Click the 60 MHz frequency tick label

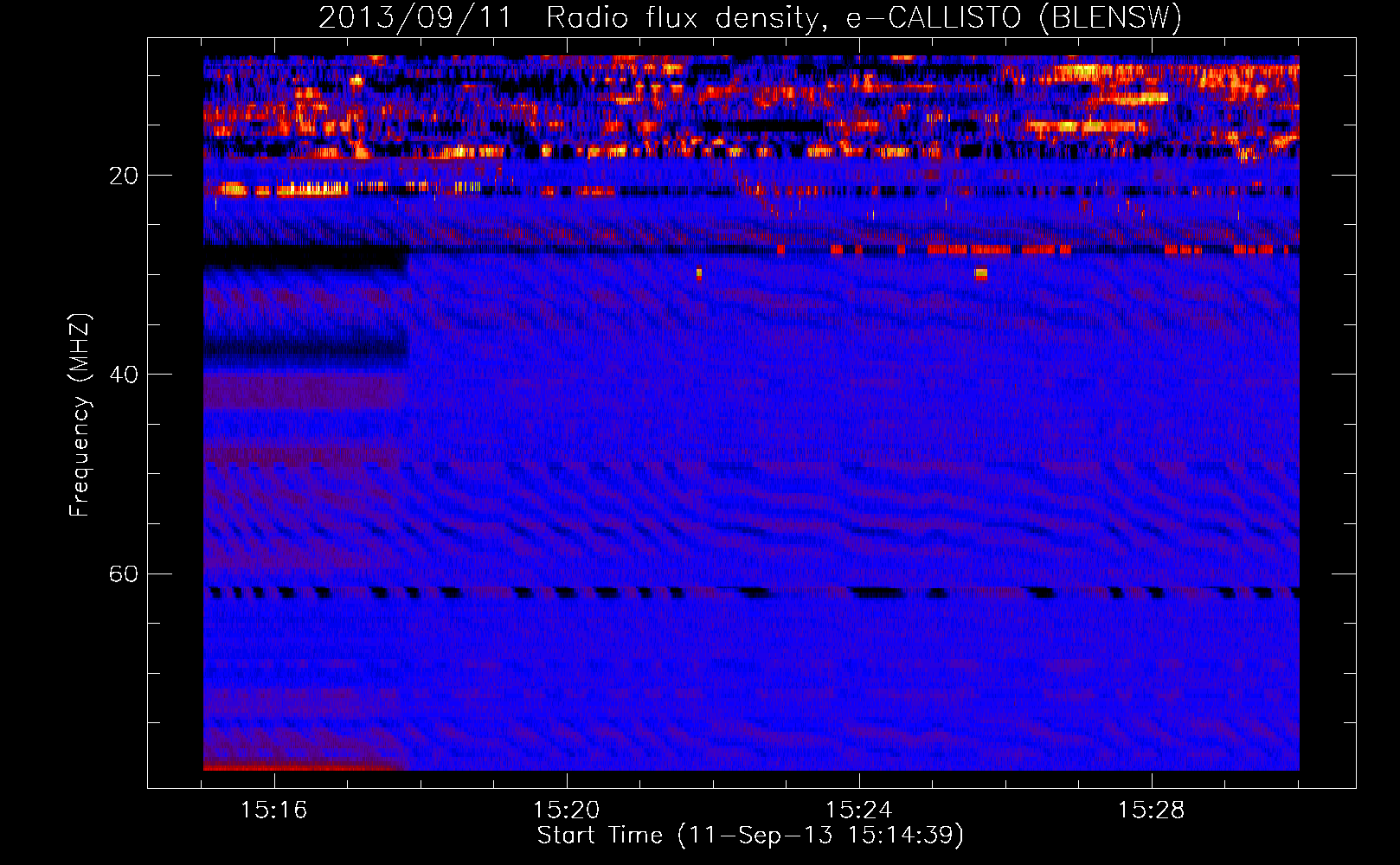click(123, 574)
